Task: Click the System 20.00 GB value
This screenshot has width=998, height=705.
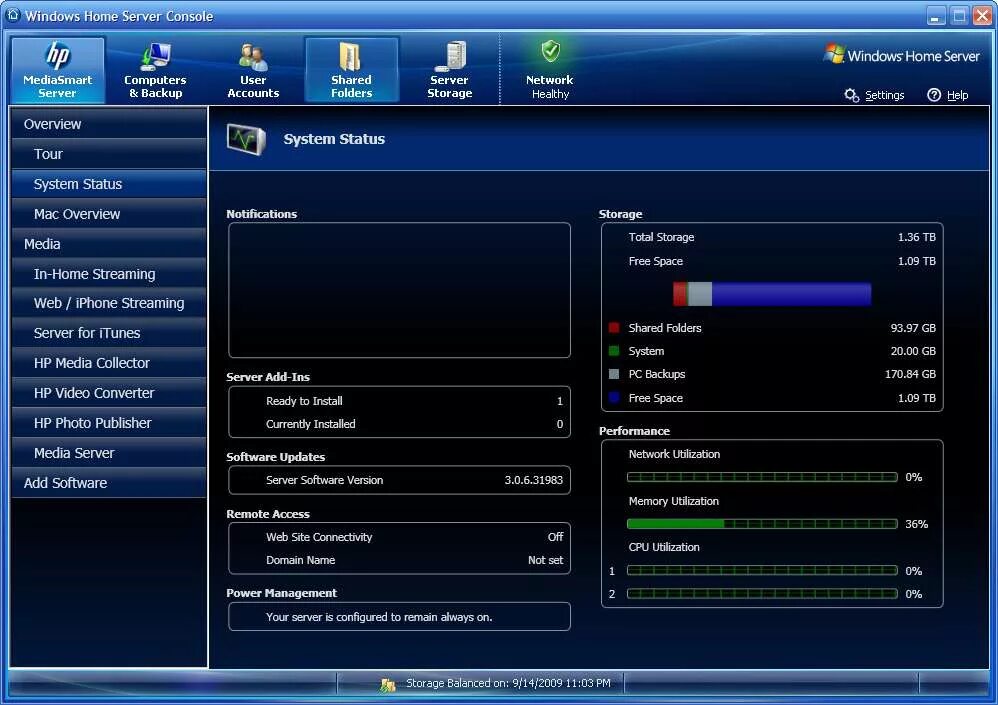Action: [913, 351]
